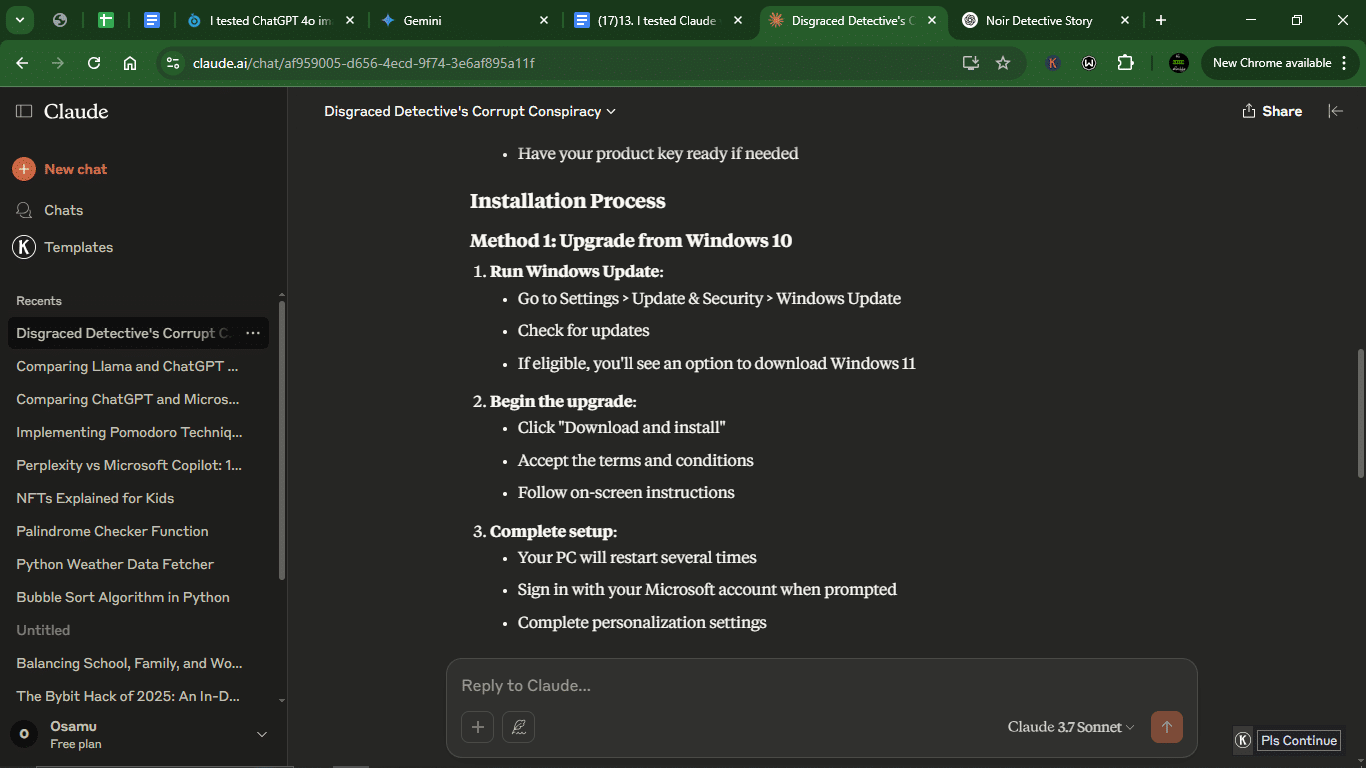The height and width of the screenshot is (768, 1366).
Task: Bookmark this page with the star icon
Action: click(x=1003, y=63)
